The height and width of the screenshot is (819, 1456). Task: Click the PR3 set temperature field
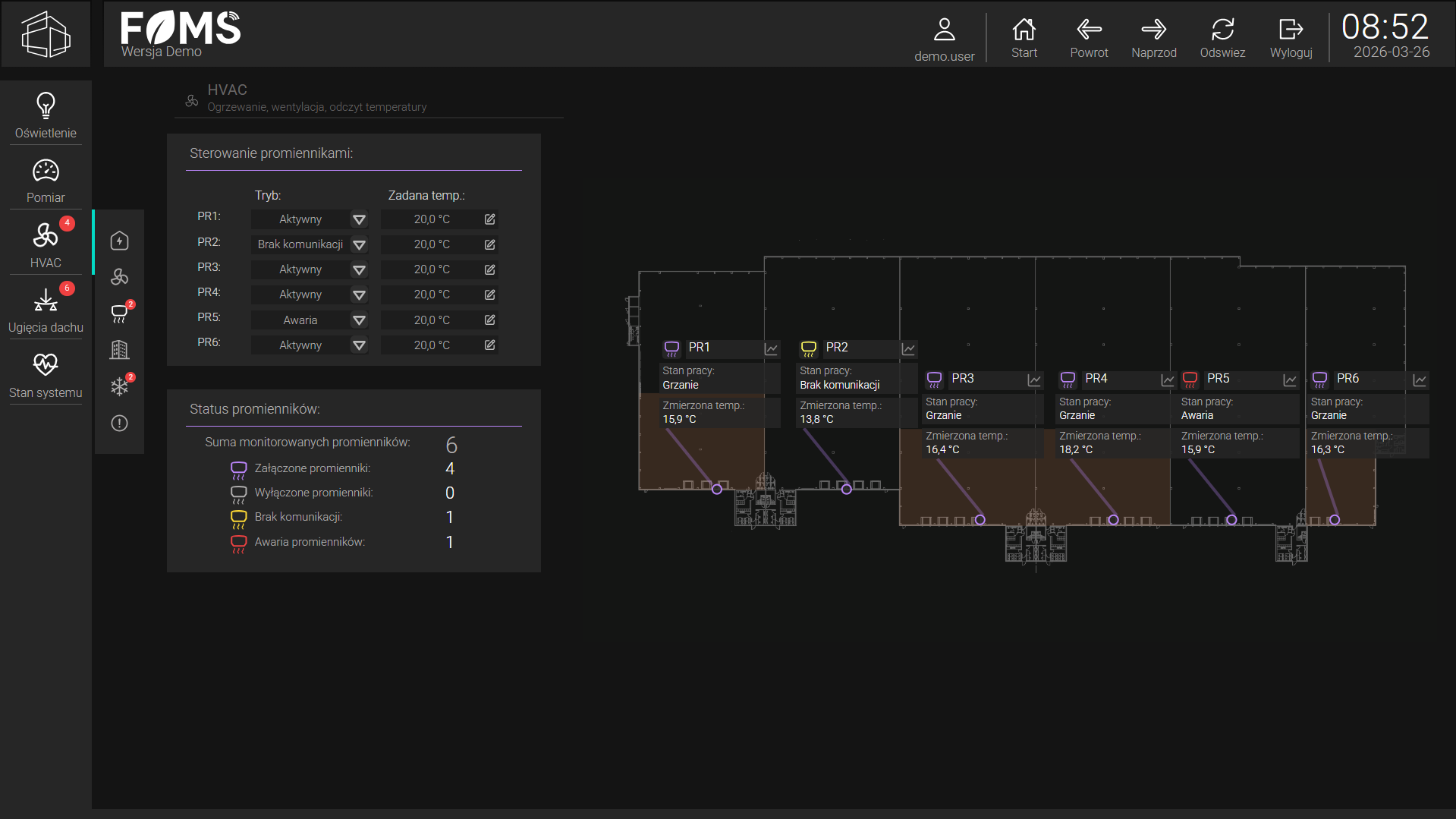click(x=432, y=269)
